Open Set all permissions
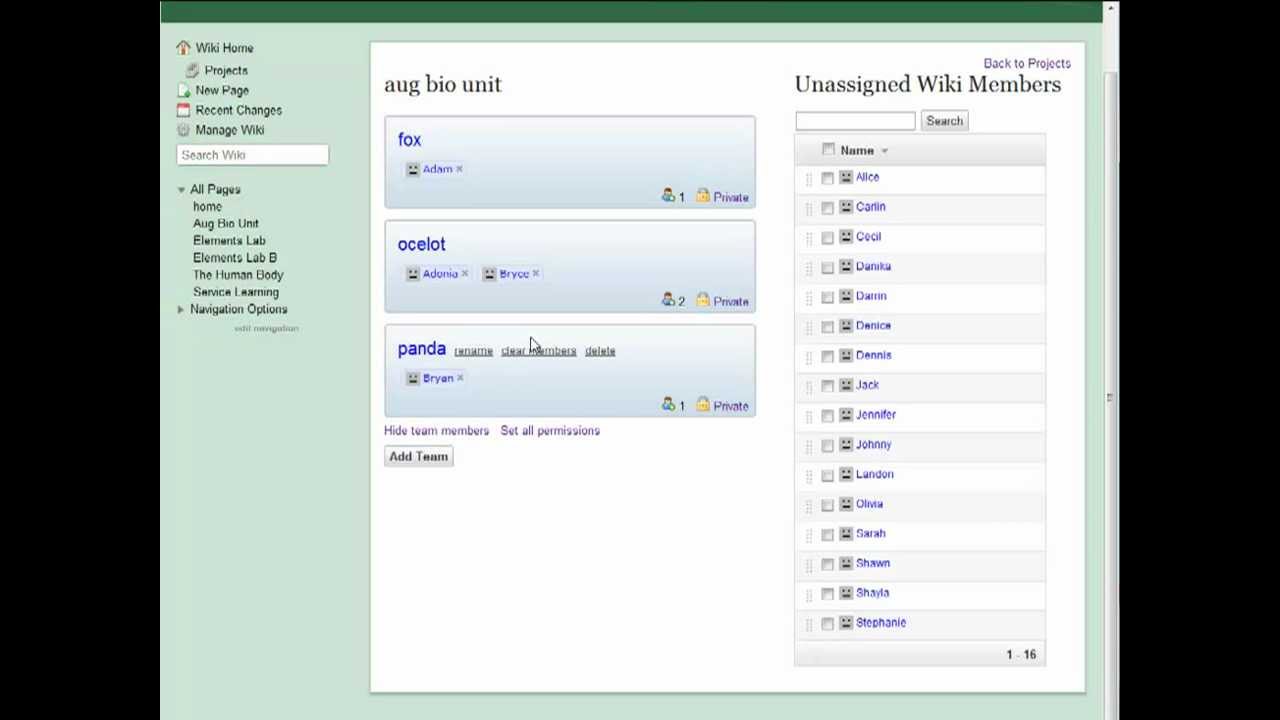Image resolution: width=1280 pixels, height=720 pixels. (550, 431)
